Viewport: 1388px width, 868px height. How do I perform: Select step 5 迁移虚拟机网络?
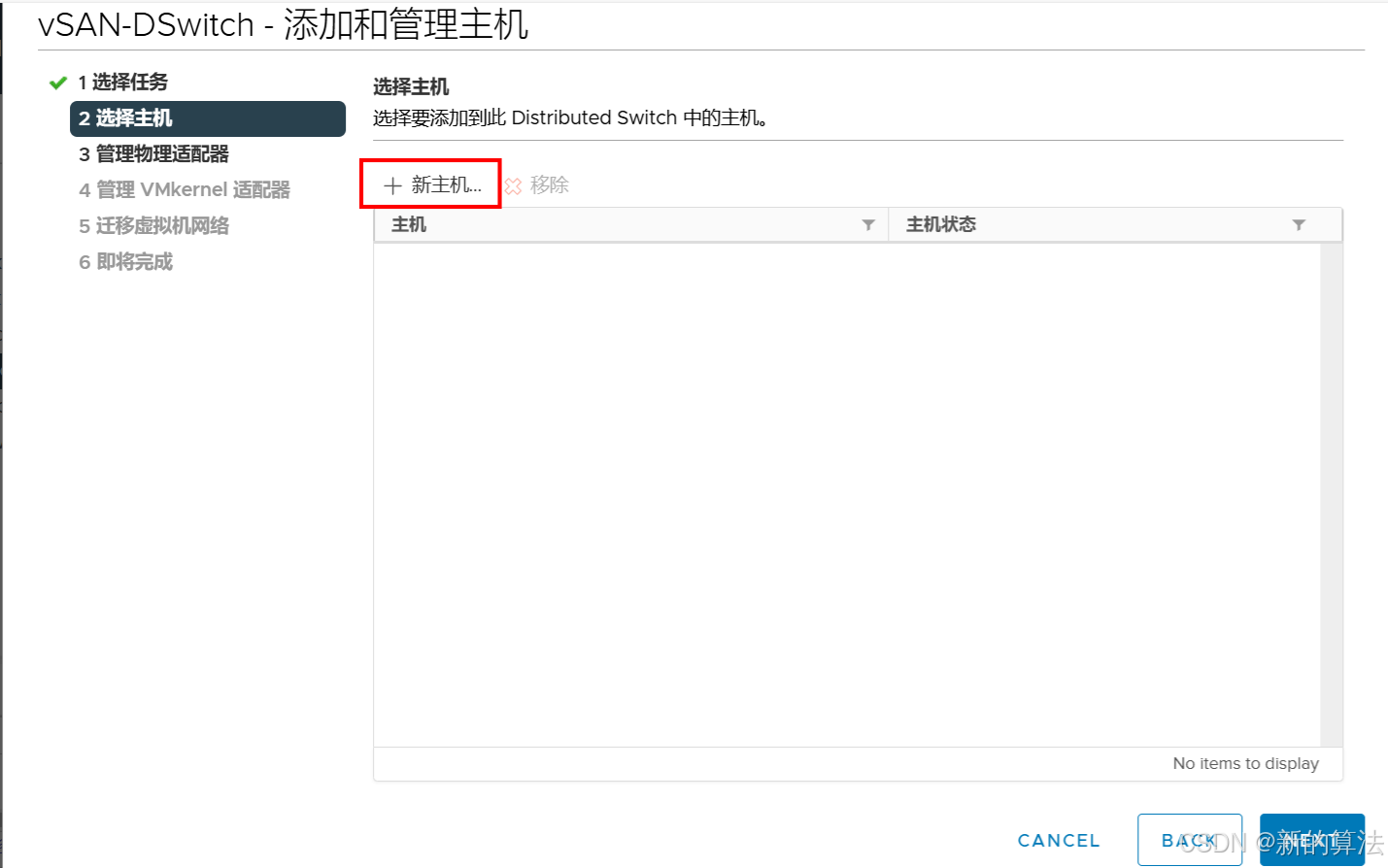click(x=153, y=226)
